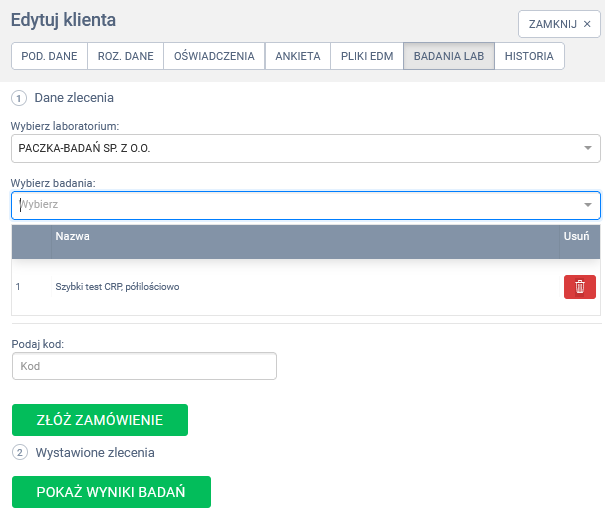The height and width of the screenshot is (514, 605).
Task: Click the Usuń column header
Action: [576, 237]
